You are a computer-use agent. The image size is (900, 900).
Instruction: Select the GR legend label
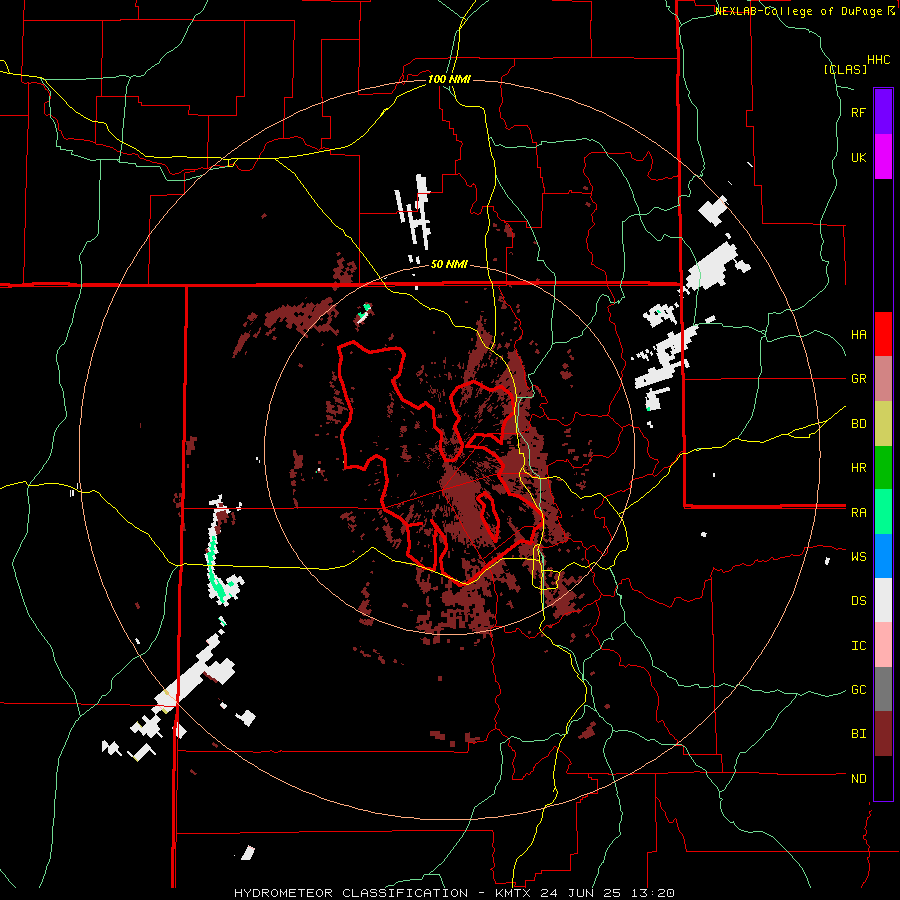point(859,379)
